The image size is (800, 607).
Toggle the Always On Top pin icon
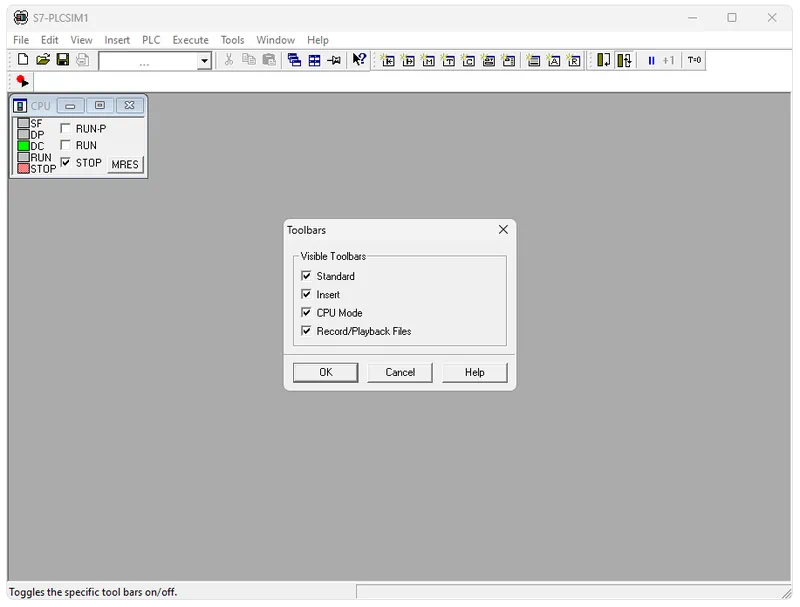pyautogui.click(x=334, y=60)
